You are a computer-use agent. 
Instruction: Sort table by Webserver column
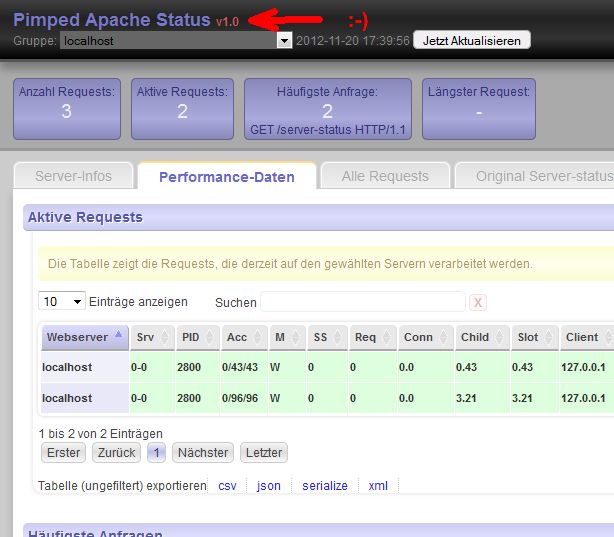coord(85,337)
